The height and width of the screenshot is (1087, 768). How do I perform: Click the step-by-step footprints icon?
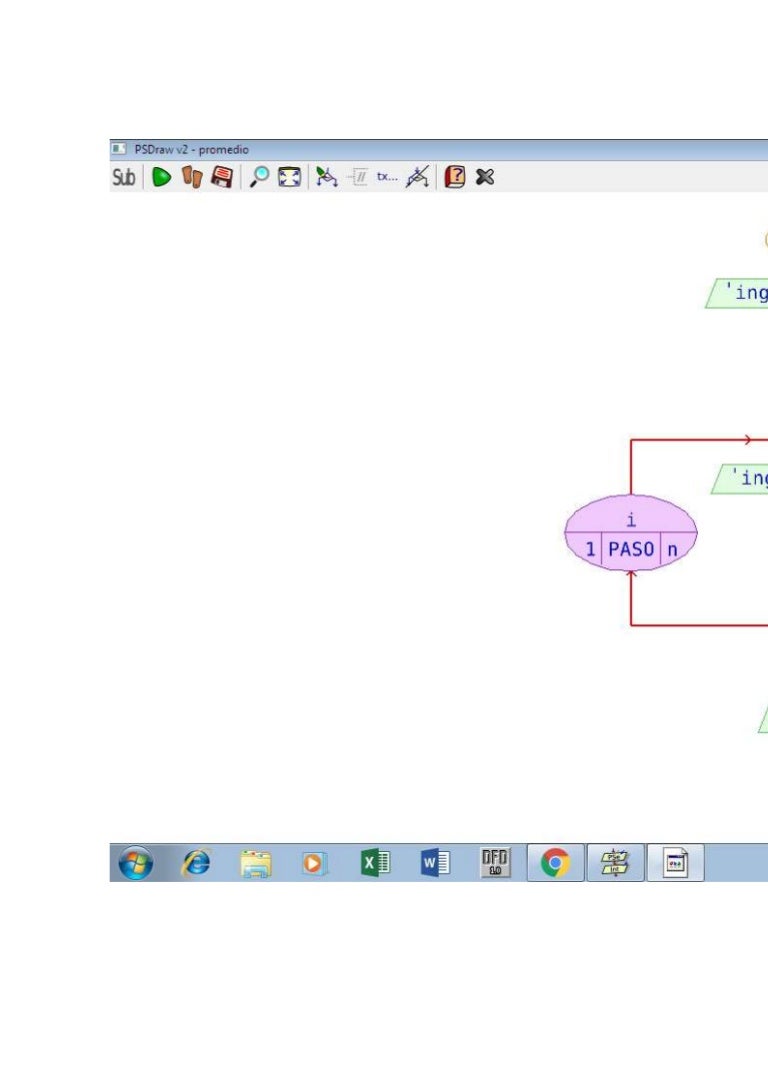tap(191, 177)
